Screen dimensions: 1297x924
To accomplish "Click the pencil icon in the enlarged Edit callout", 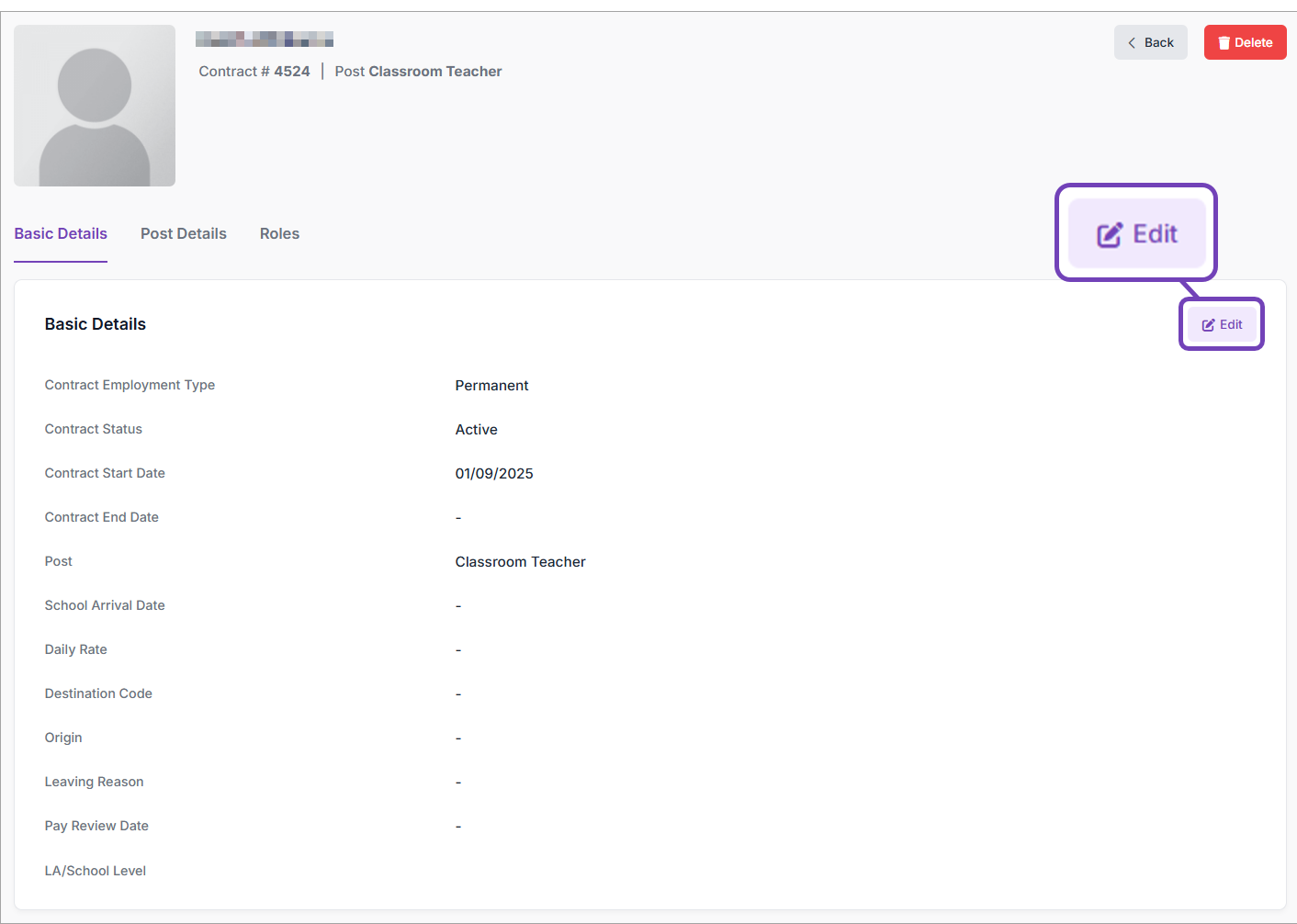I will pos(1110,235).
